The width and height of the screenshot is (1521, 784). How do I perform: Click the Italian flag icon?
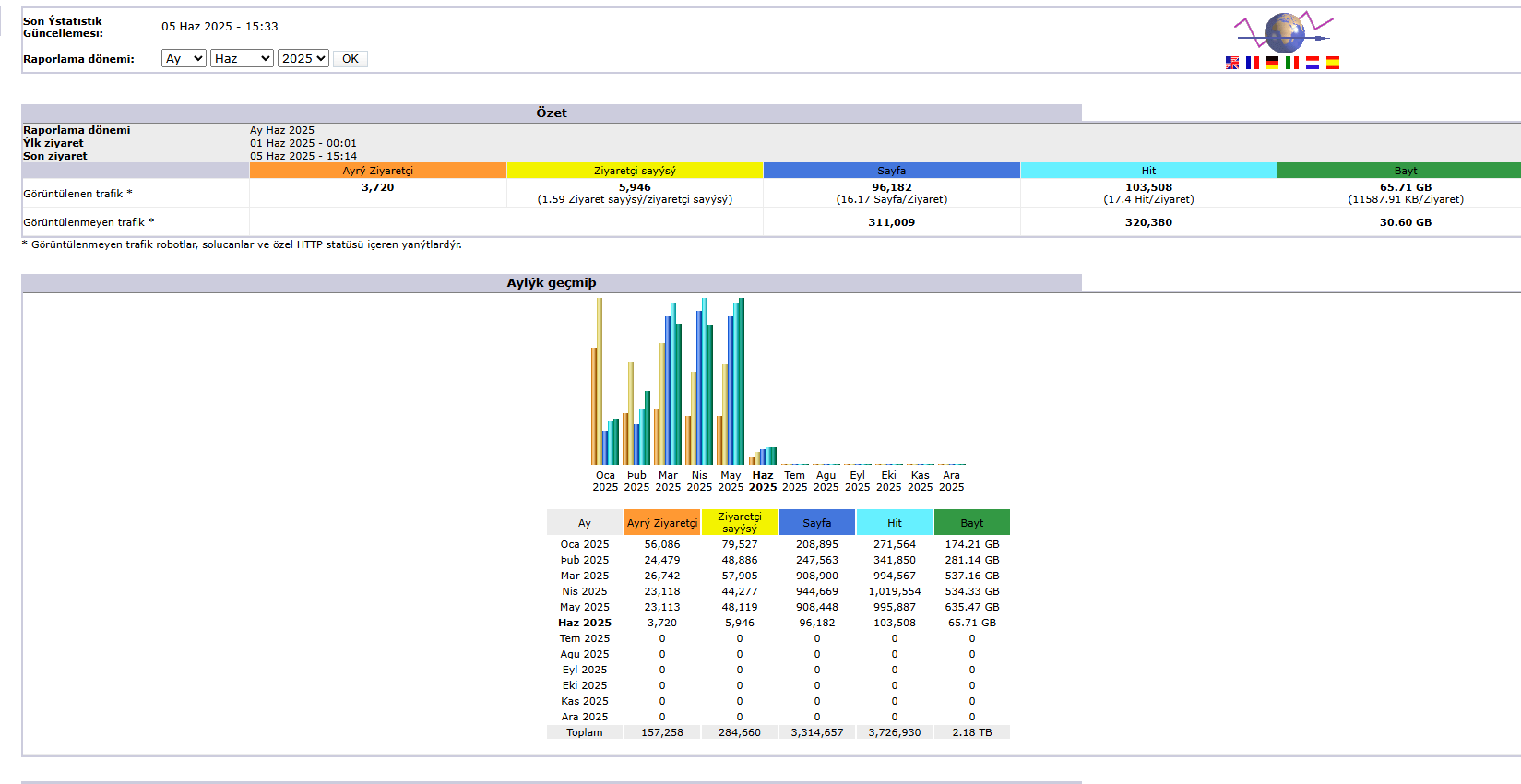[x=1292, y=63]
